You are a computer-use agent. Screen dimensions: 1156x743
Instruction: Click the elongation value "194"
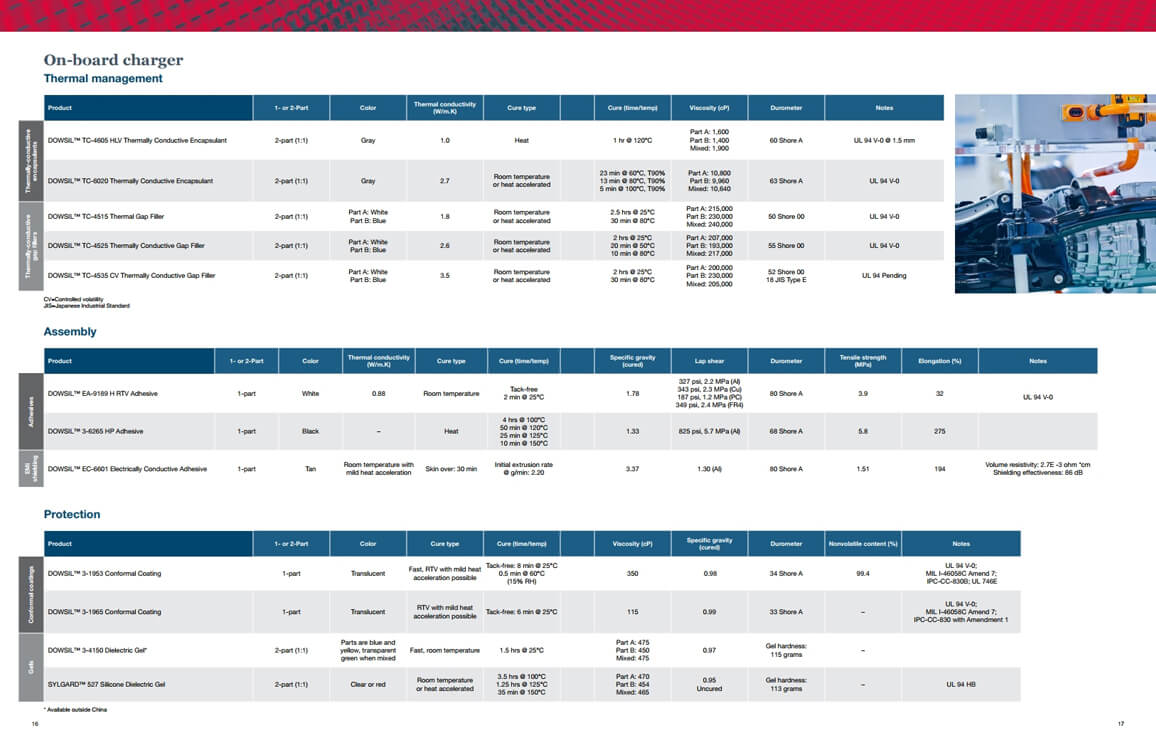pos(939,469)
